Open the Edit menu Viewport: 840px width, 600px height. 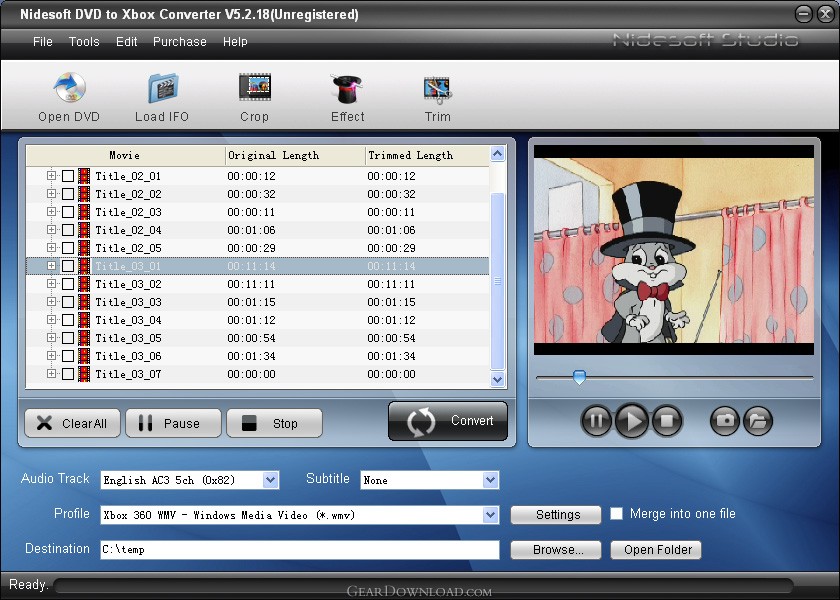pyautogui.click(x=126, y=42)
